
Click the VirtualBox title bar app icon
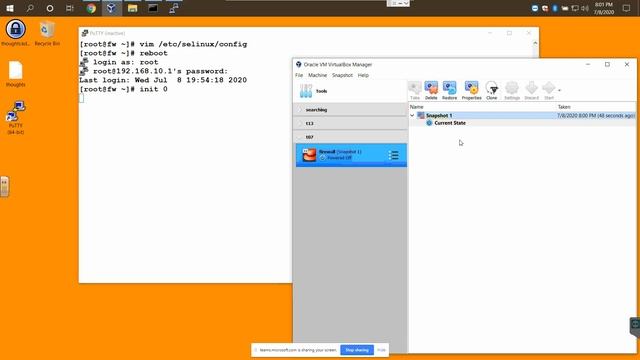click(x=299, y=64)
